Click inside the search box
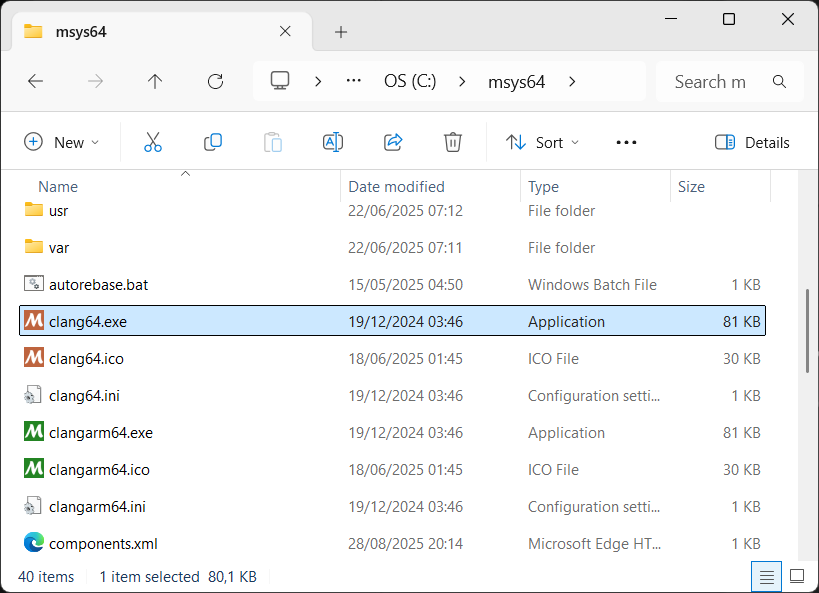The width and height of the screenshot is (819, 593). tap(710, 81)
